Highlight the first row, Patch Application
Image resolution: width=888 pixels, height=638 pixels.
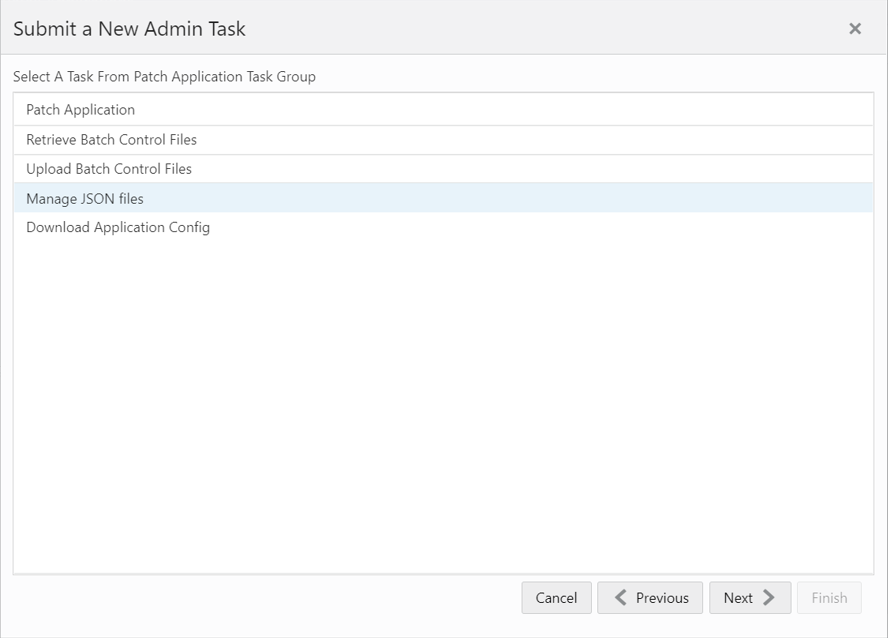[443, 110]
